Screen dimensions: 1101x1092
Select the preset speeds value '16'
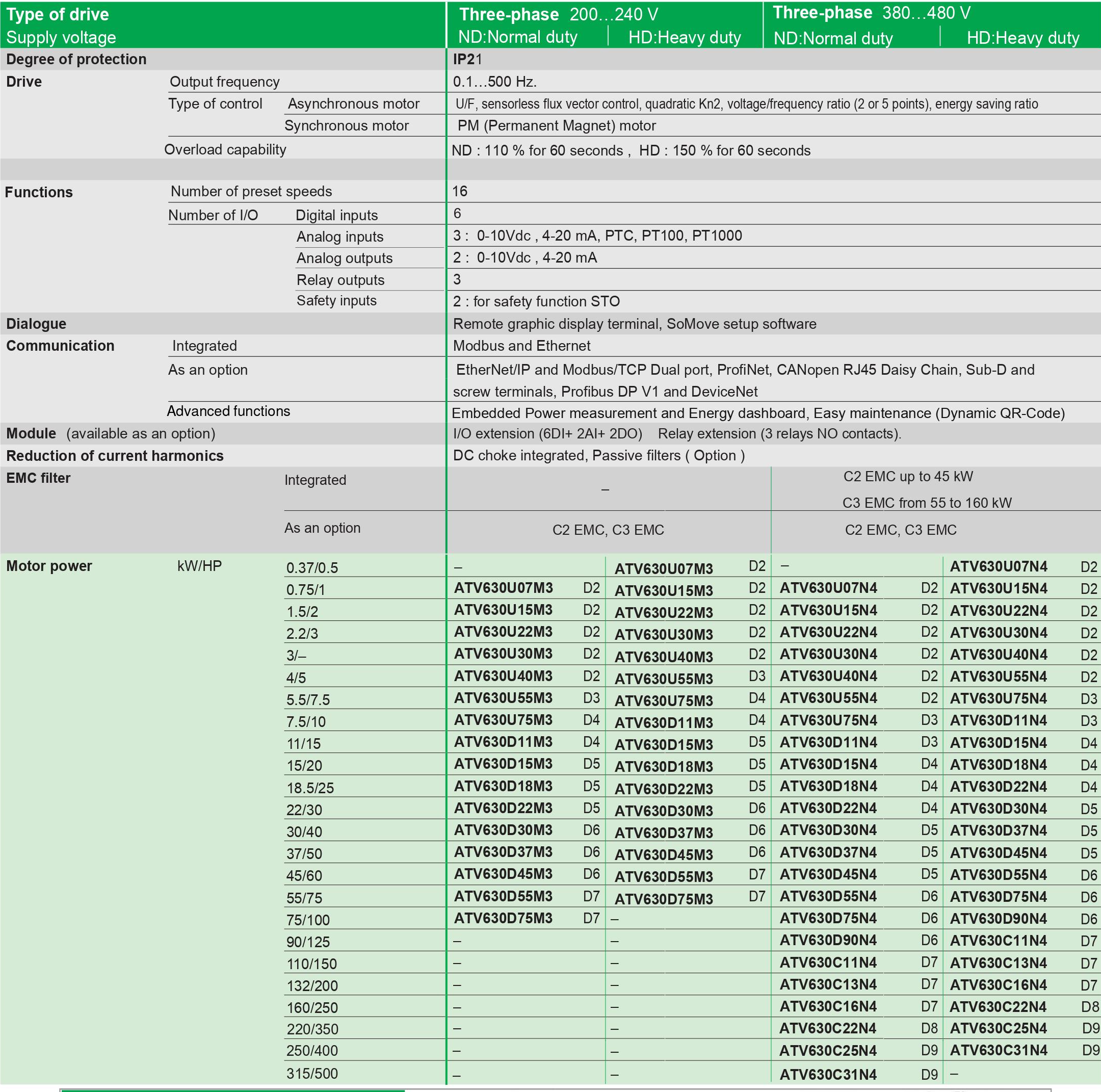coord(459,192)
